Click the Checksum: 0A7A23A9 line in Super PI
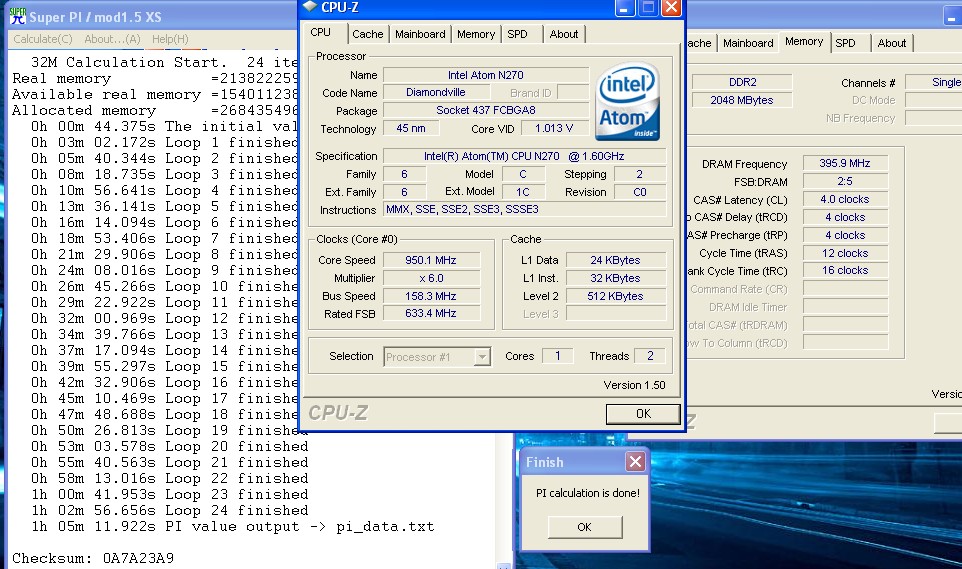962x569 pixels. tap(93, 559)
